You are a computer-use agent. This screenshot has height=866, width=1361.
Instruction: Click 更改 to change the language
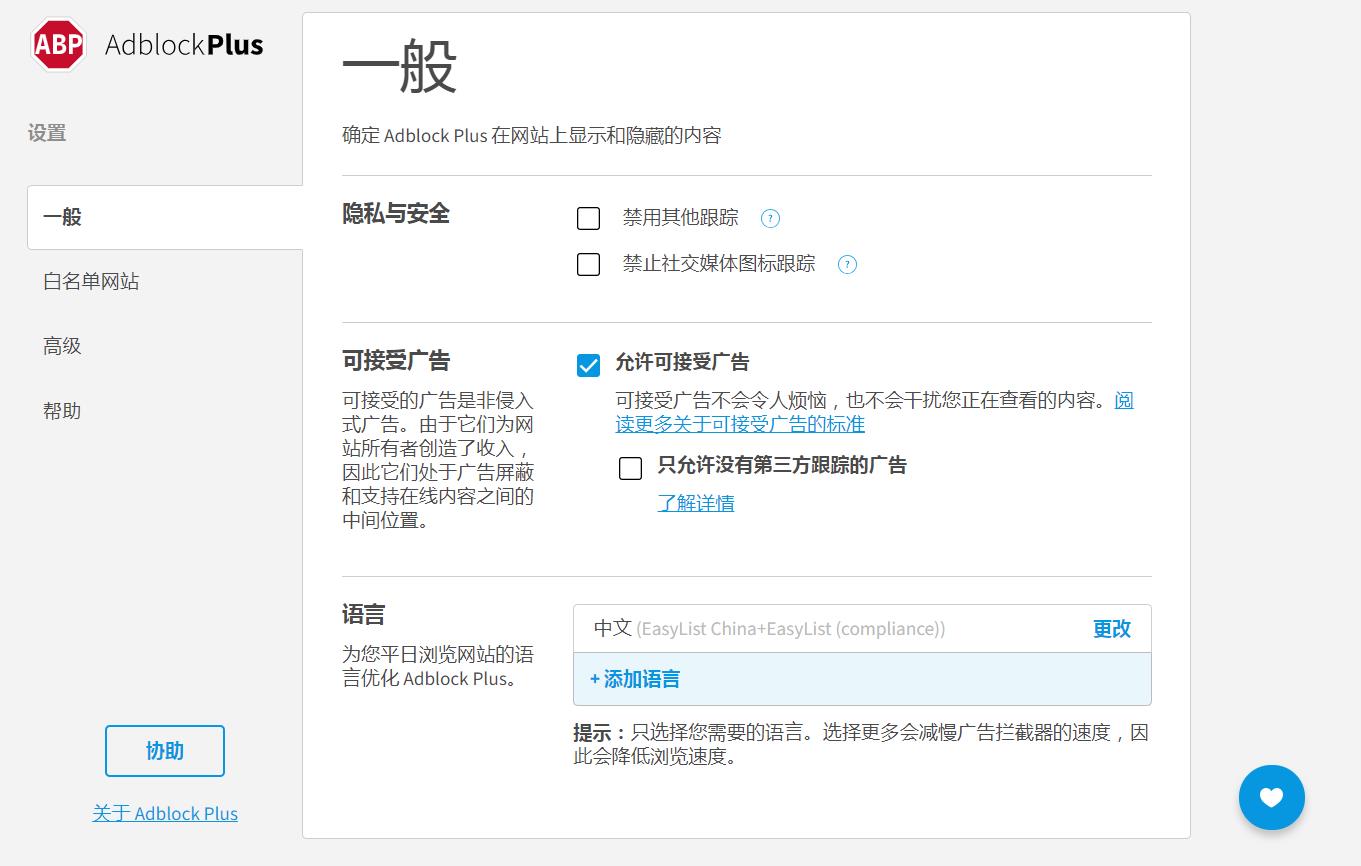pos(1112,629)
